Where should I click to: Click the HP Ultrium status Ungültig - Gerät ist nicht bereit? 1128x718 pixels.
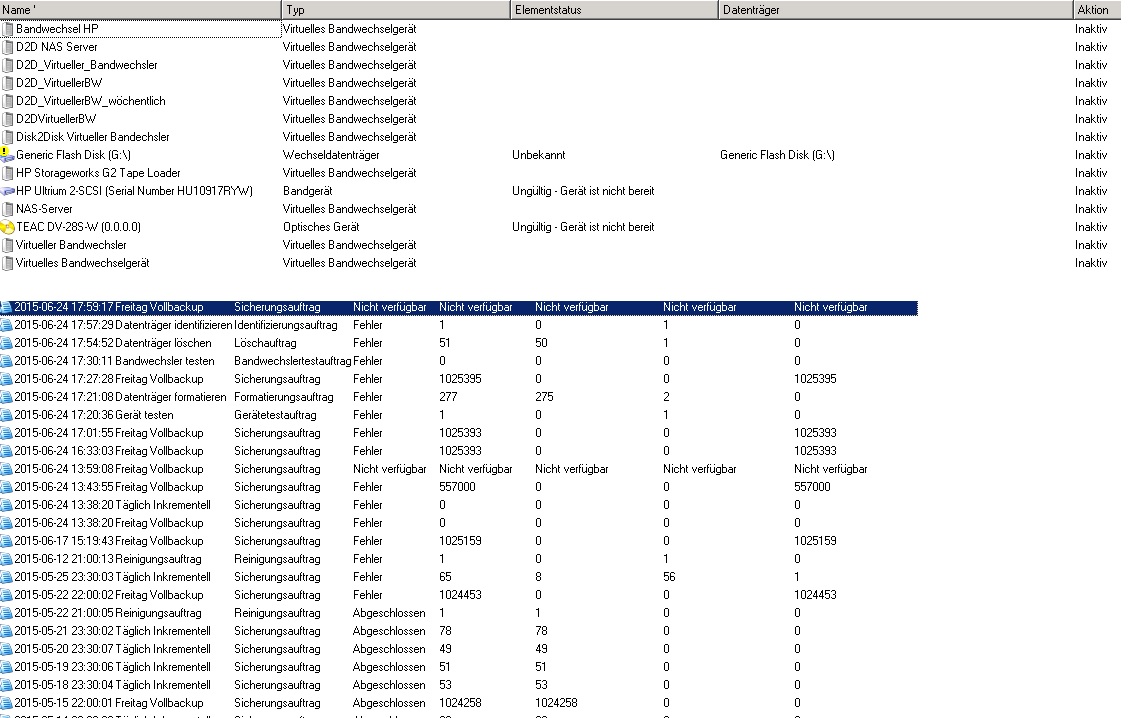click(x=583, y=191)
